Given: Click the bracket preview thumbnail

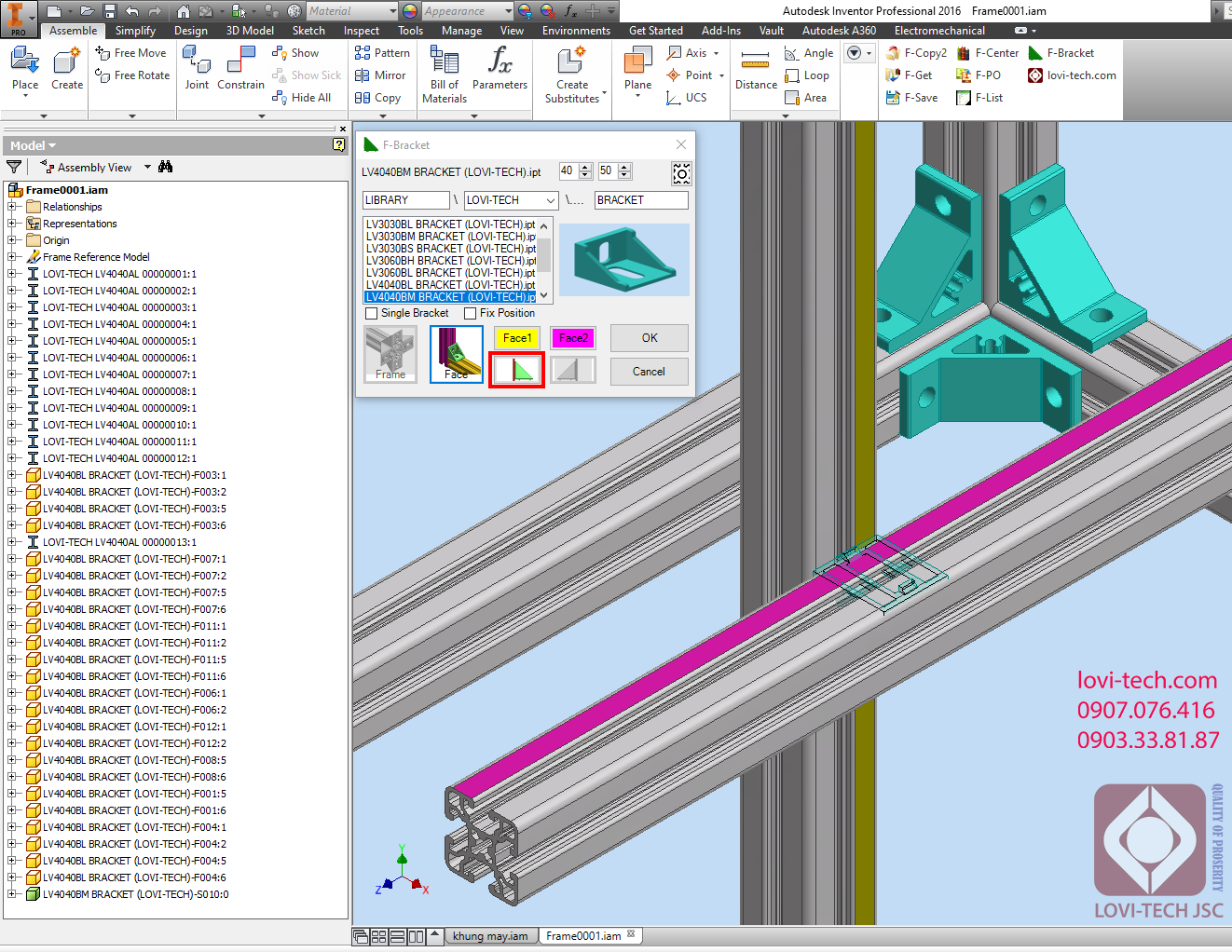Looking at the screenshot, I should [624, 260].
